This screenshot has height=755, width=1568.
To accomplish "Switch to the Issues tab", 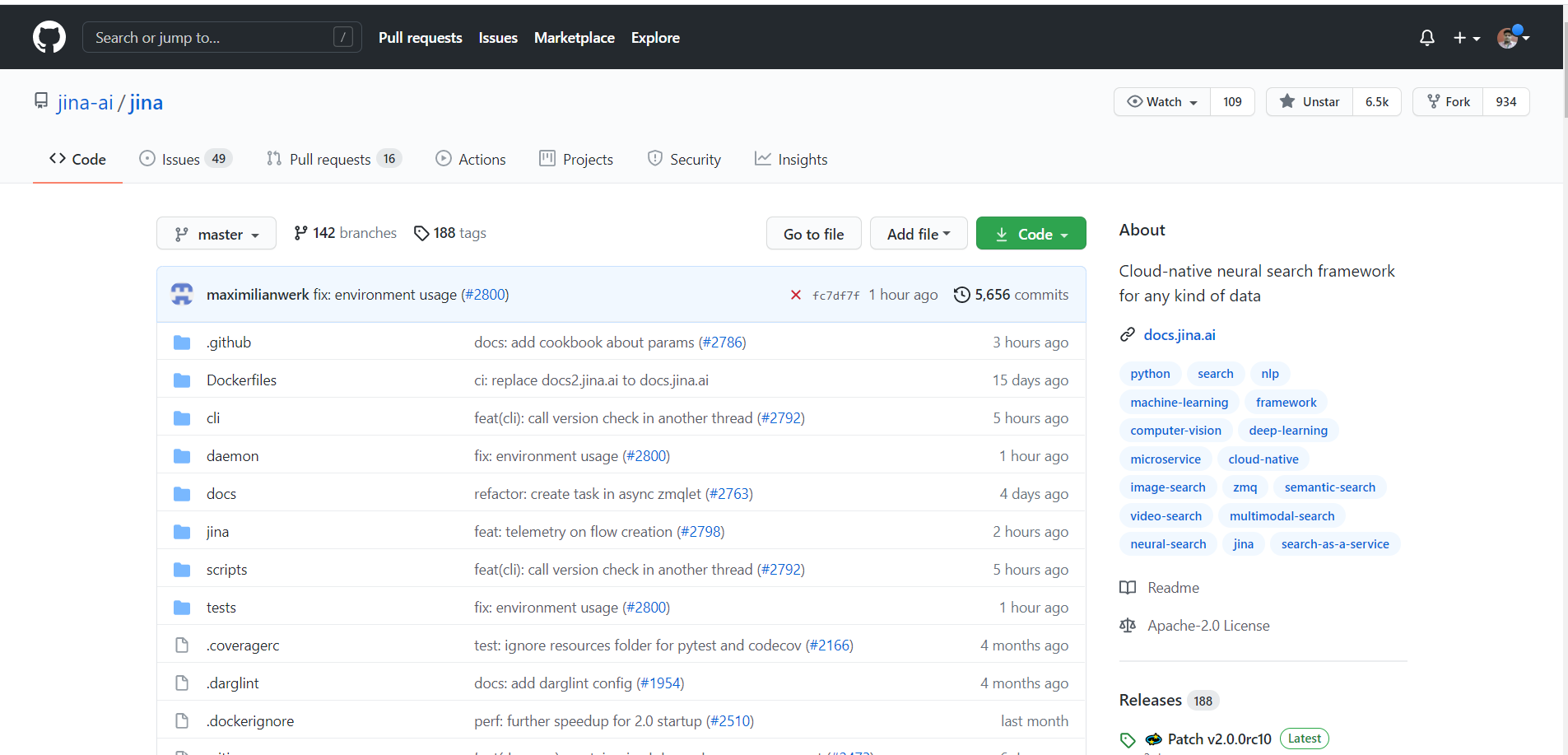I will tap(185, 160).
